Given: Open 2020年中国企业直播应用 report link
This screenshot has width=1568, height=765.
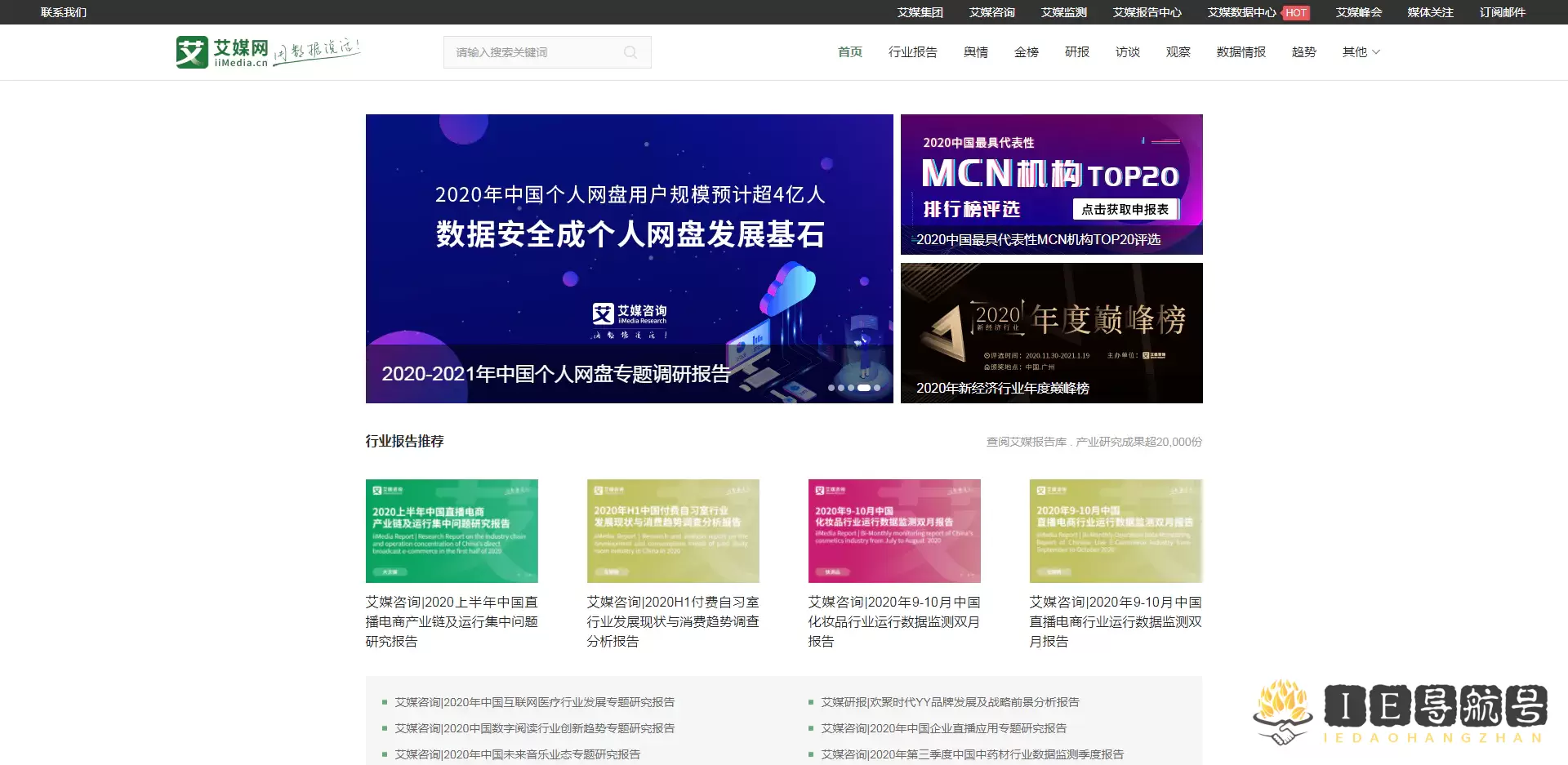Looking at the screenshot, I should point(944,728).
